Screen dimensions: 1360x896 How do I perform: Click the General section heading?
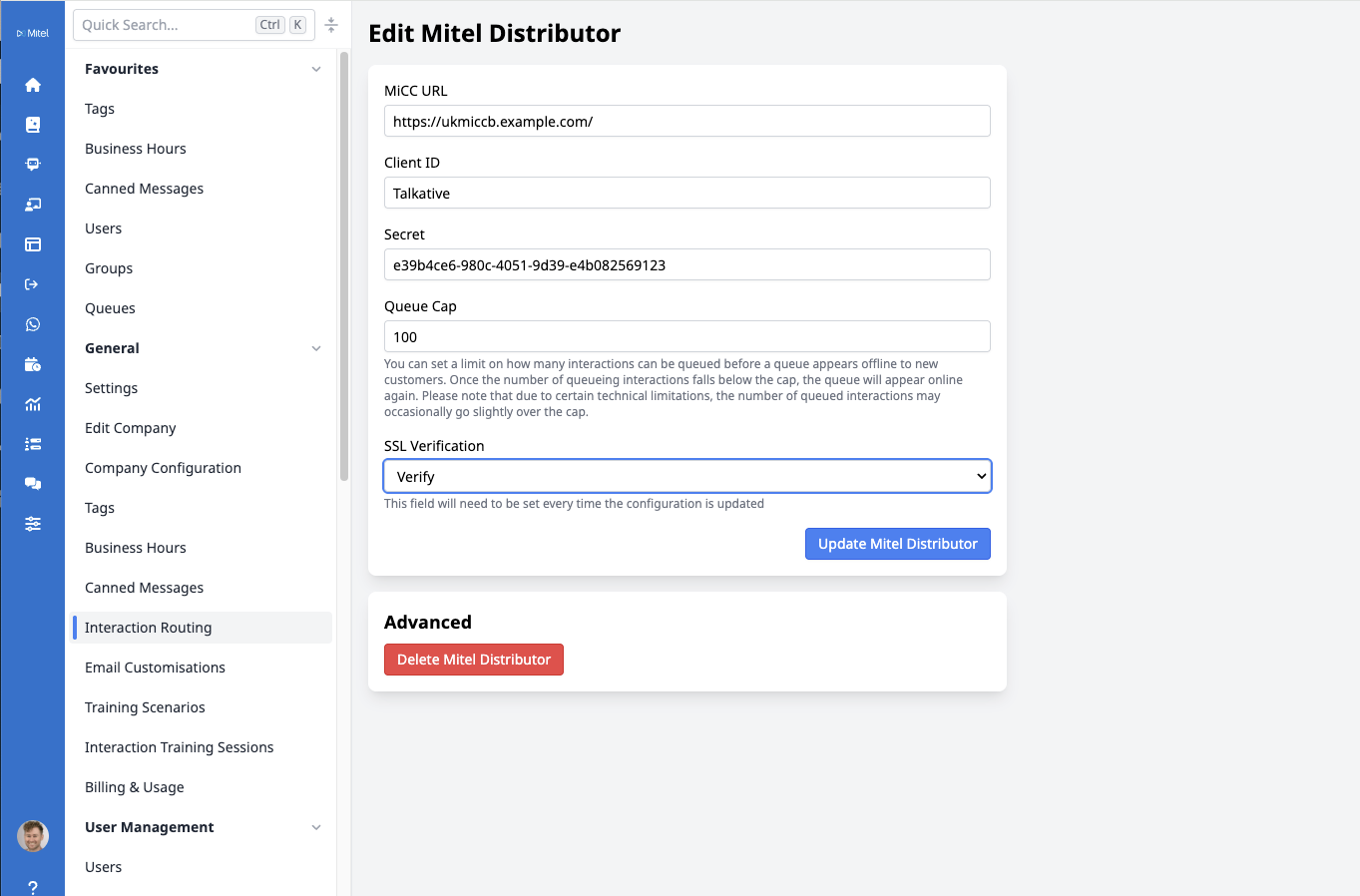(x=112, y=348)
